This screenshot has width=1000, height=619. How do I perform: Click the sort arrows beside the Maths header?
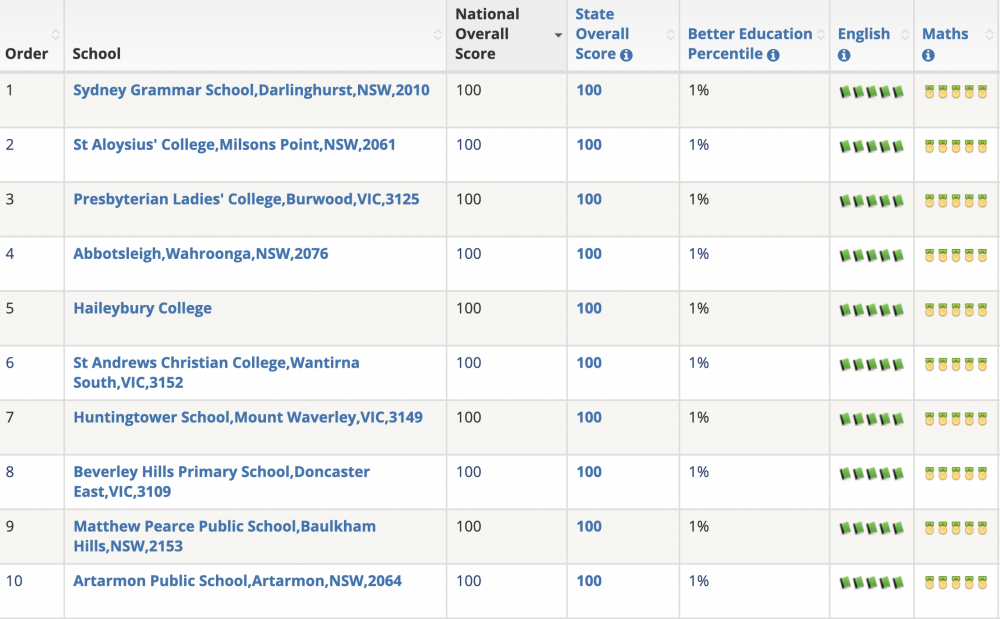(989, 34)
